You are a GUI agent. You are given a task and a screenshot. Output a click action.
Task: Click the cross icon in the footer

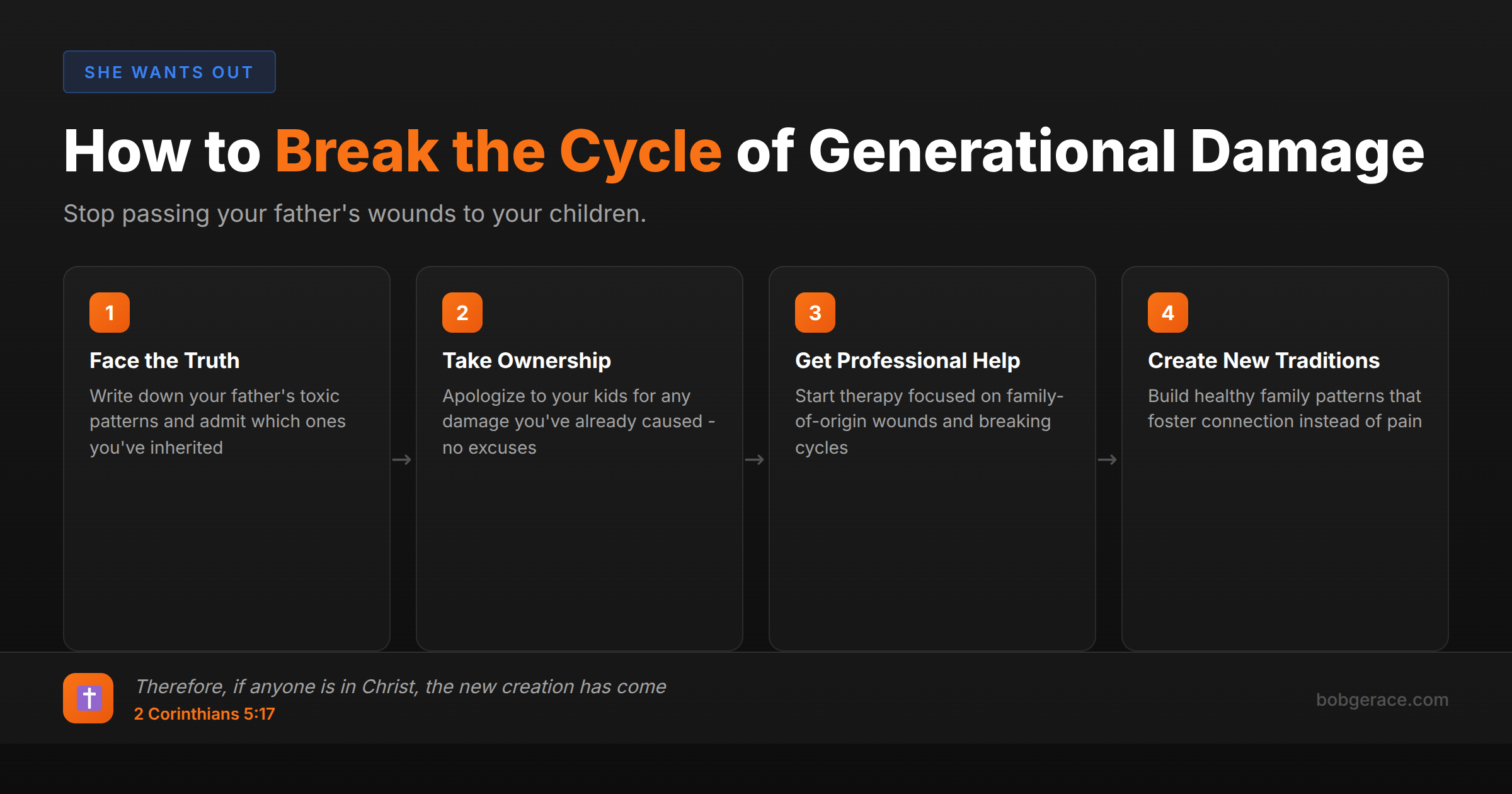[88, 698]
